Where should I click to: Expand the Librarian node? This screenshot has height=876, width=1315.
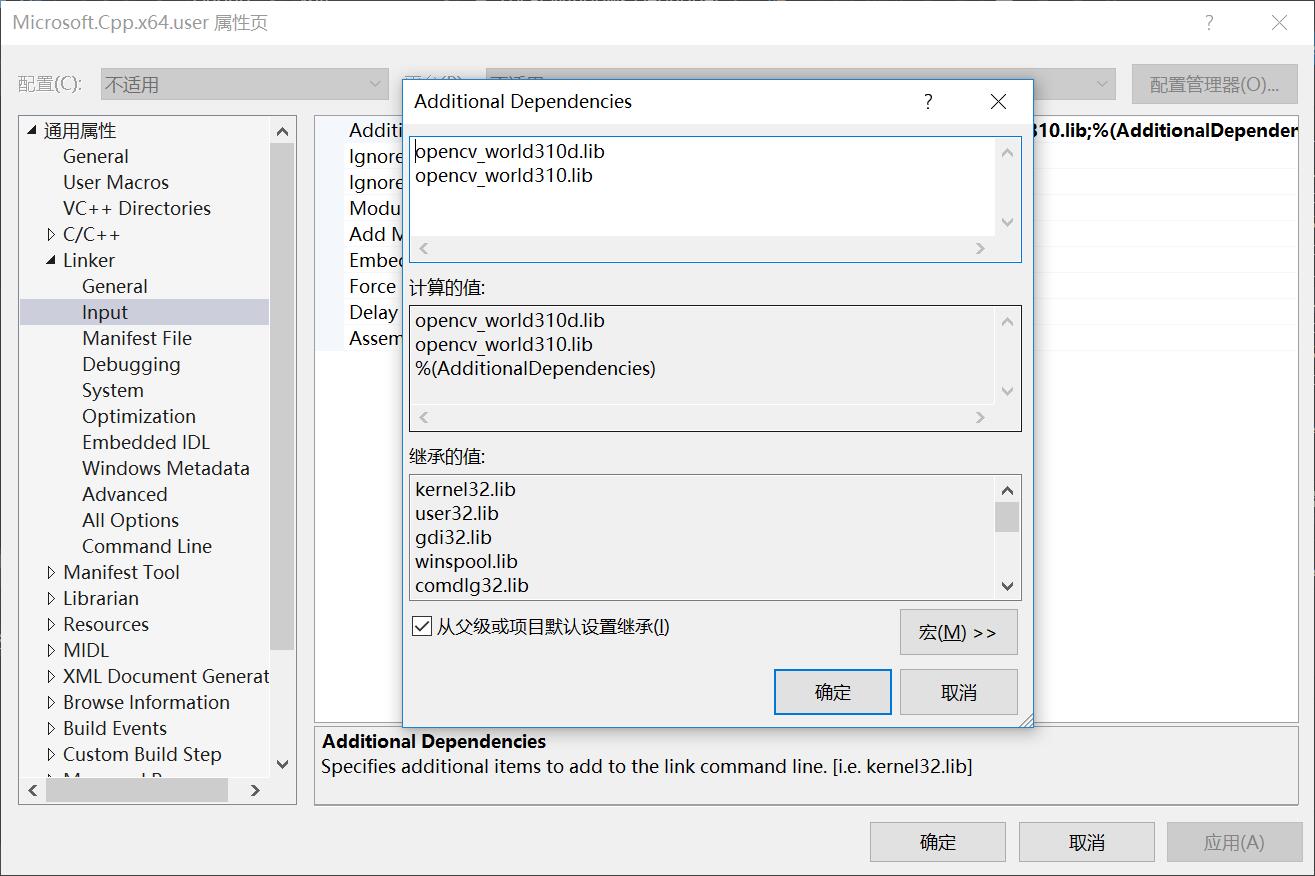coord(50,598)
